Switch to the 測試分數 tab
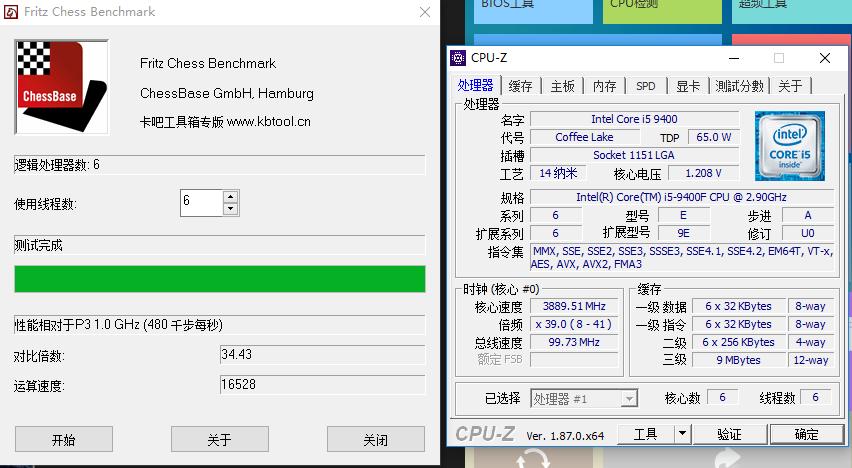Screen dimensions: 852x468 point(739,86)
